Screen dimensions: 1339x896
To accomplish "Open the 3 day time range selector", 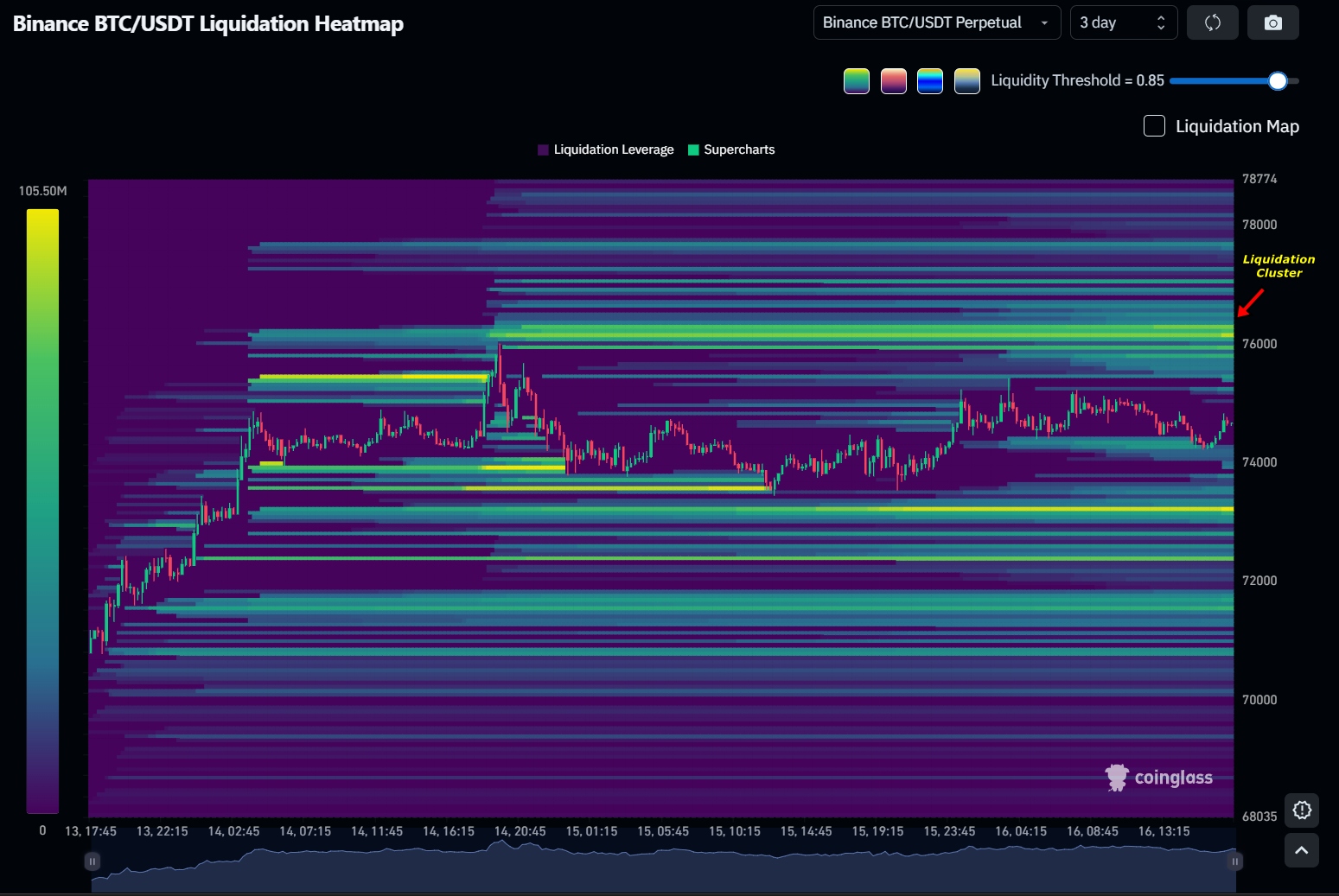I will 1122,22.
